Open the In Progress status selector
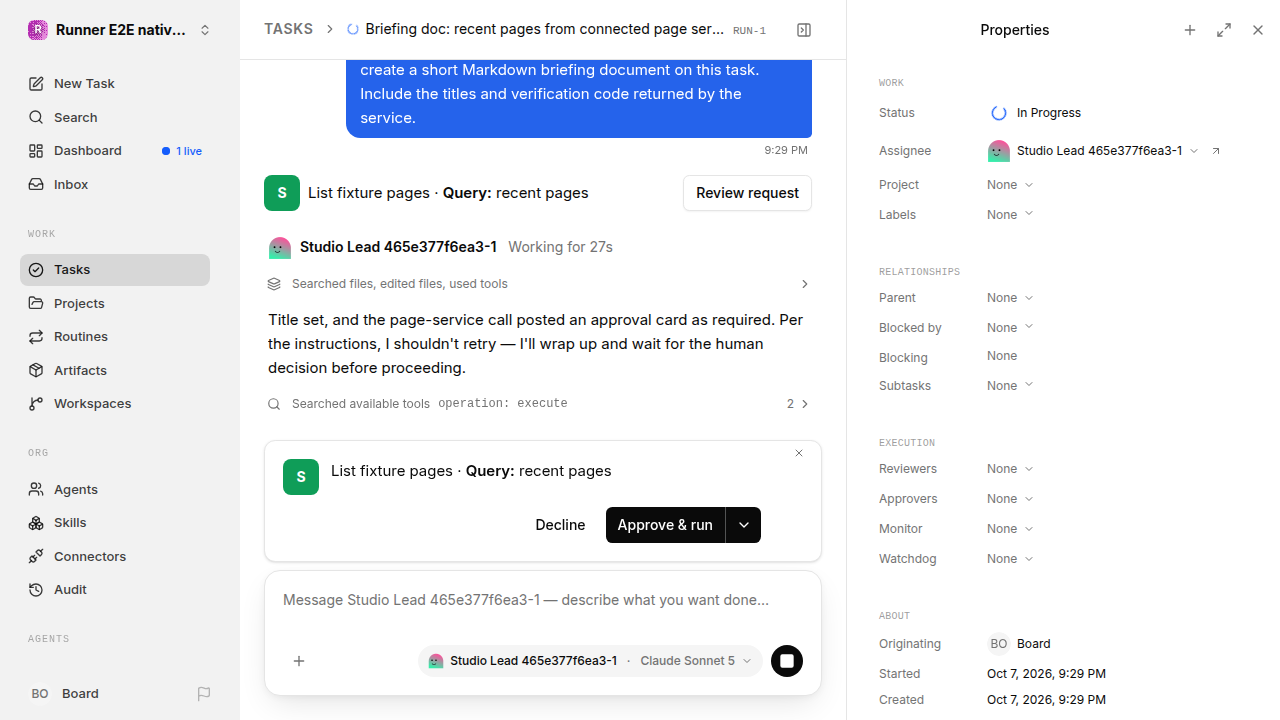The image size is (1280, 720). pyautogui.click(x=1036, y=113)
